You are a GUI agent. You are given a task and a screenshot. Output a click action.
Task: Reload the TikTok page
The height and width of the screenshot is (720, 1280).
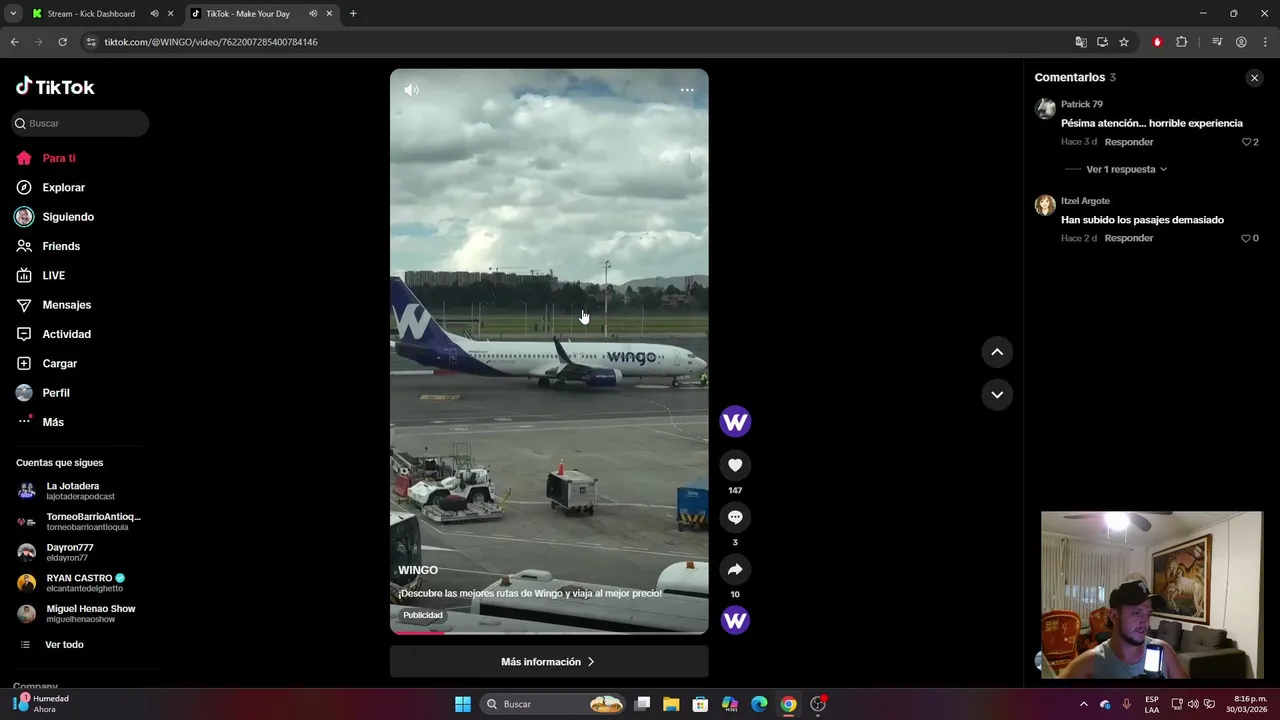click(62, 42)
